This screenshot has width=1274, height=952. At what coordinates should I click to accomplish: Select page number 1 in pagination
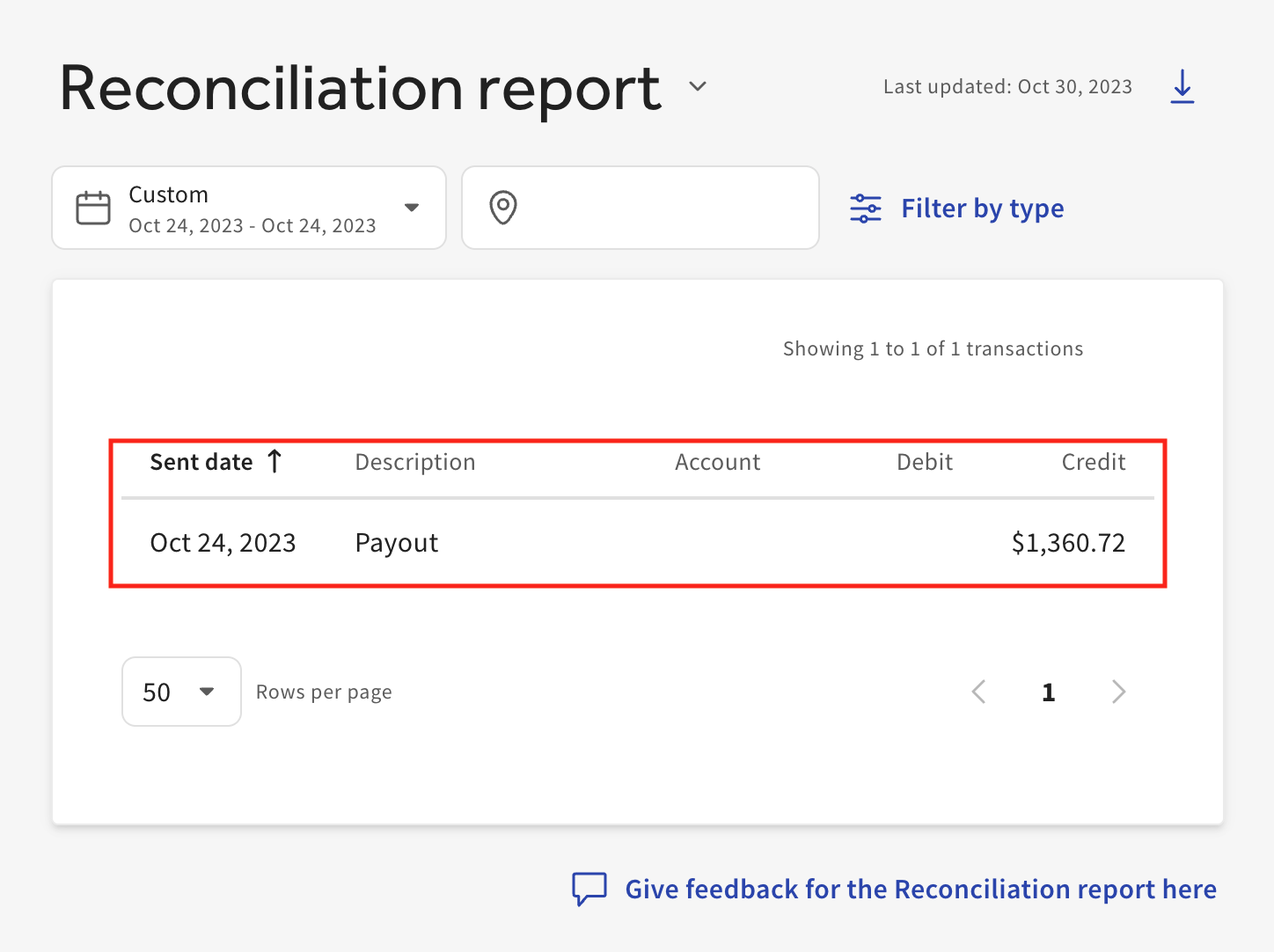tap(1048, 692)
